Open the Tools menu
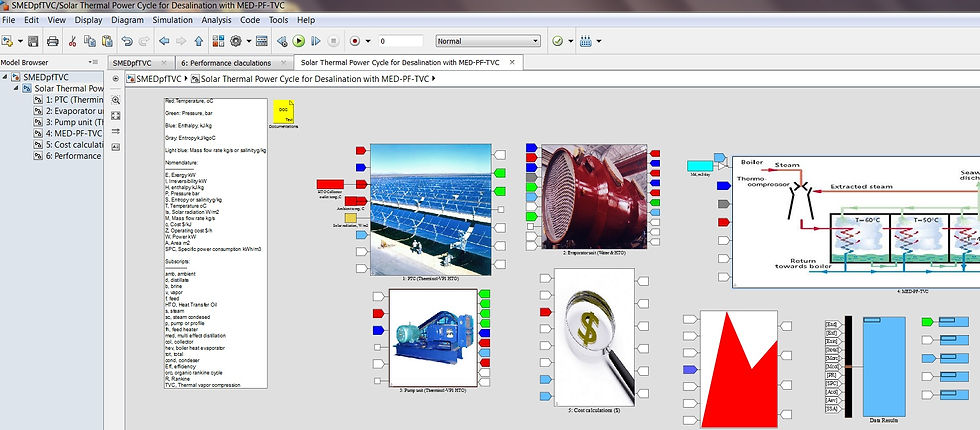The width and height of the screenshot is (980, 430). point(279,20)
